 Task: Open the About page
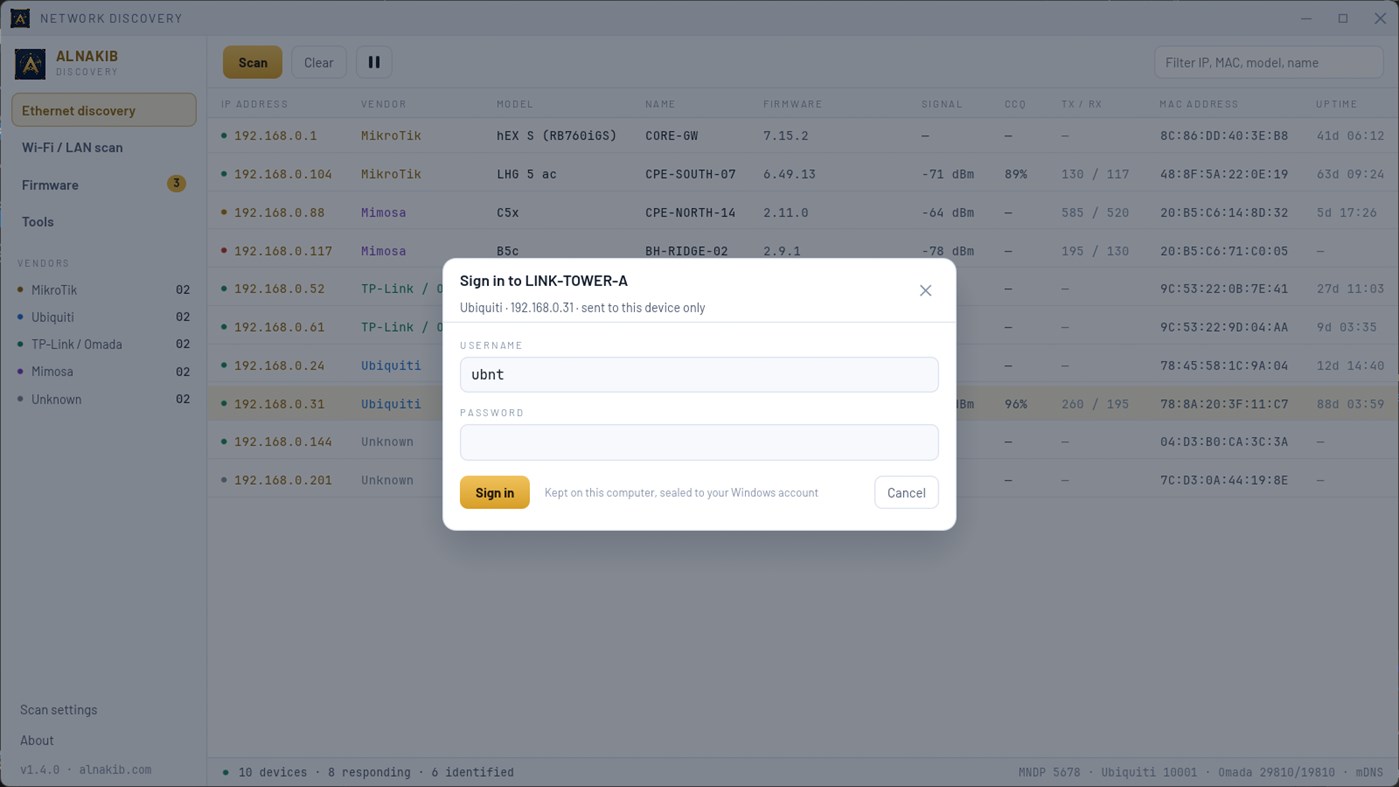pyautogui.click(x=37, y=740)
